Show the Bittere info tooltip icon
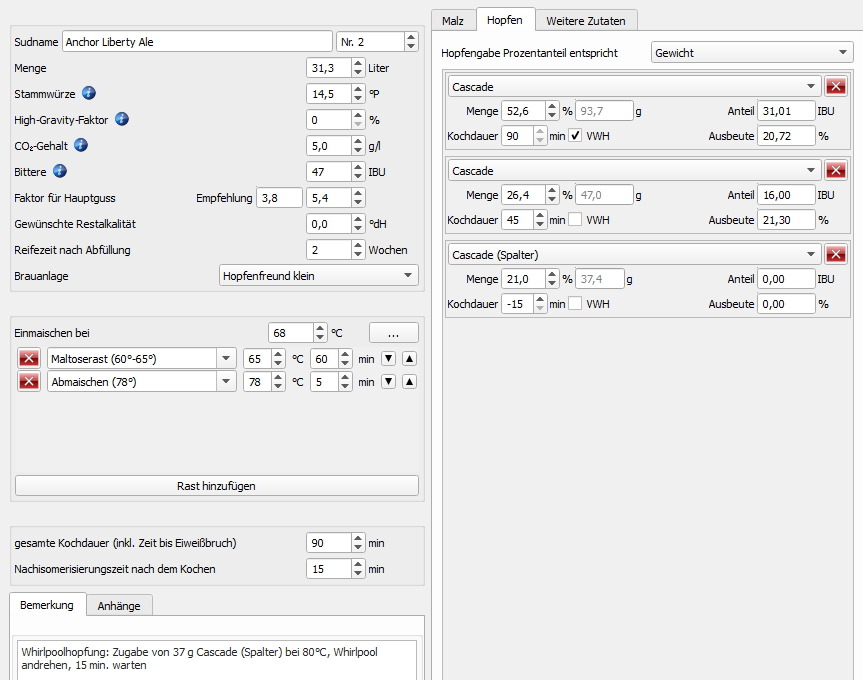 tap(59, 172)
